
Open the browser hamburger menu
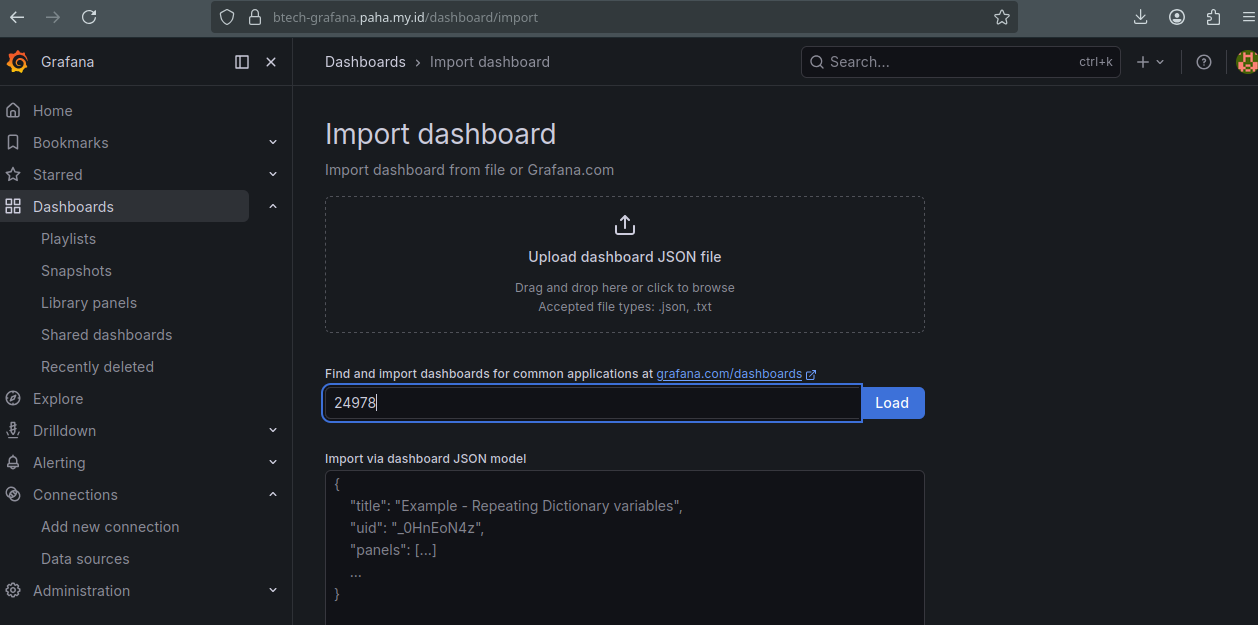(1249, 17)
